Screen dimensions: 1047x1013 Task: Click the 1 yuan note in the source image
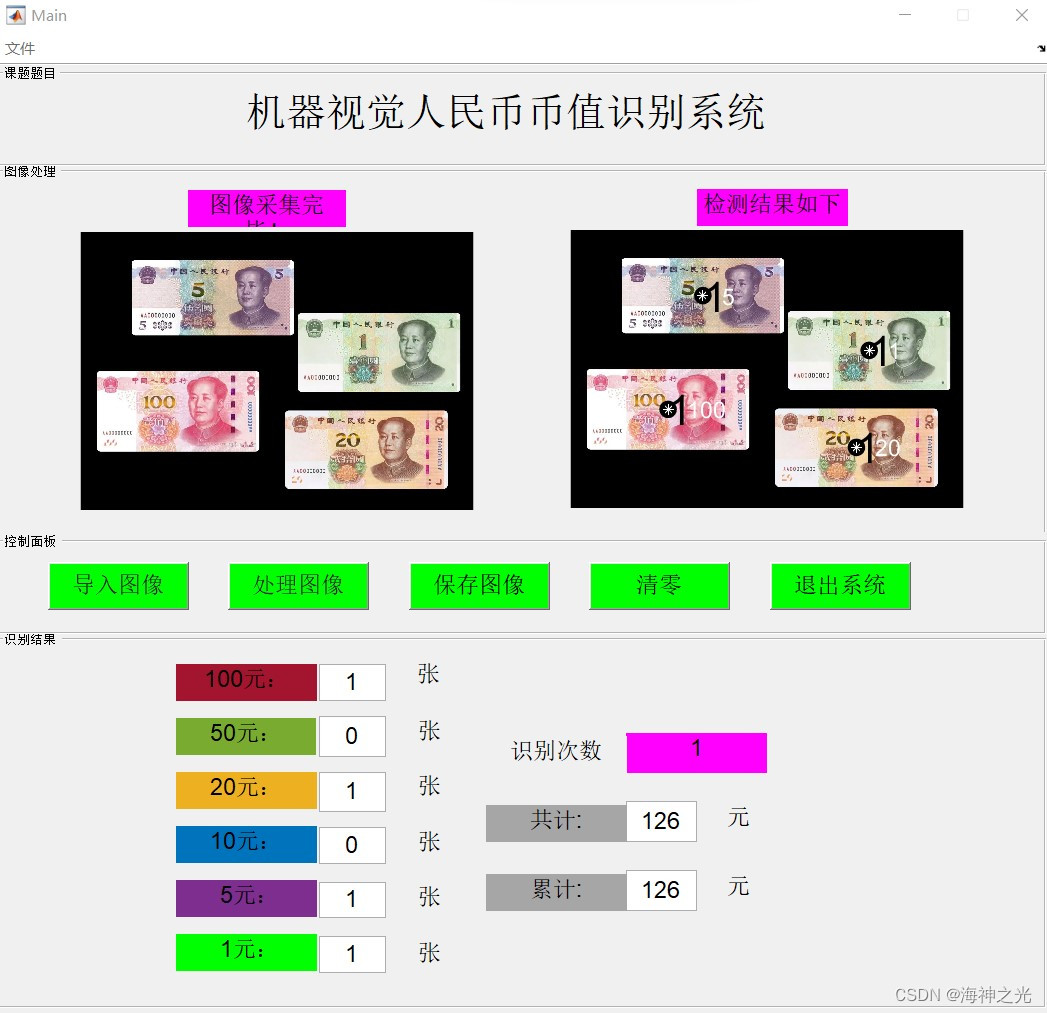tap(379, 352)
